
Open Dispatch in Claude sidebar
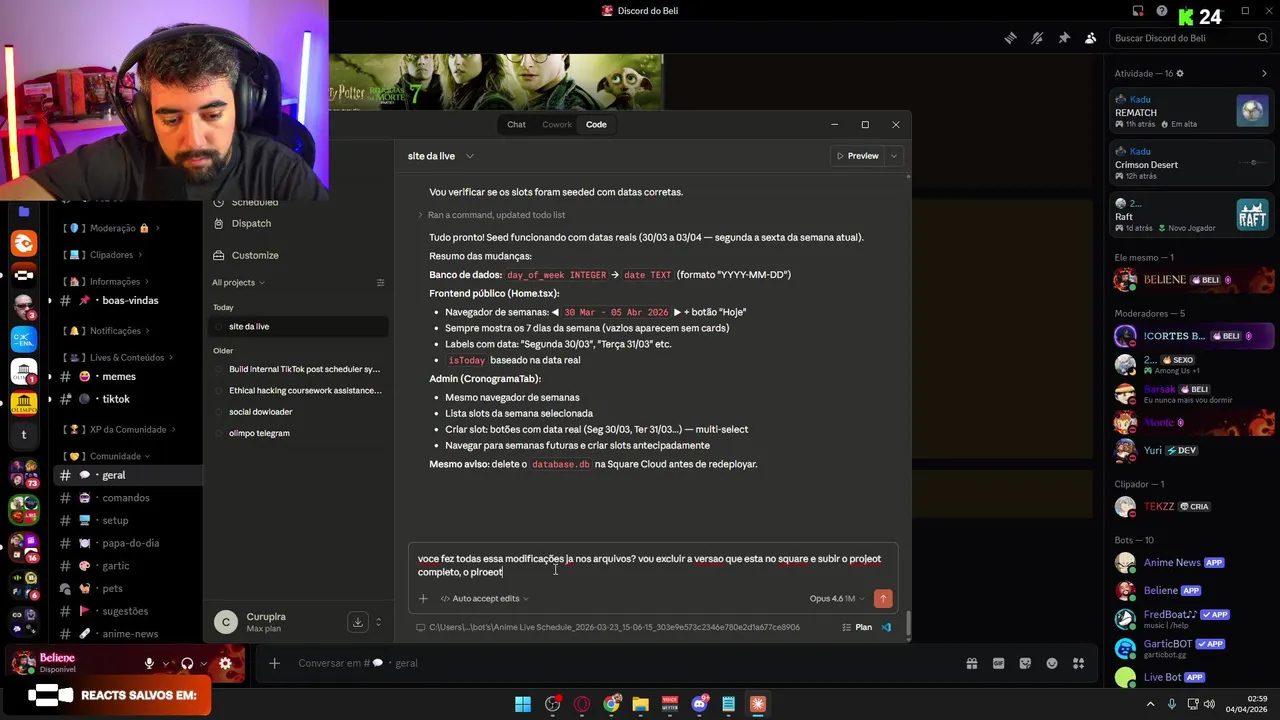click(251, 223)
